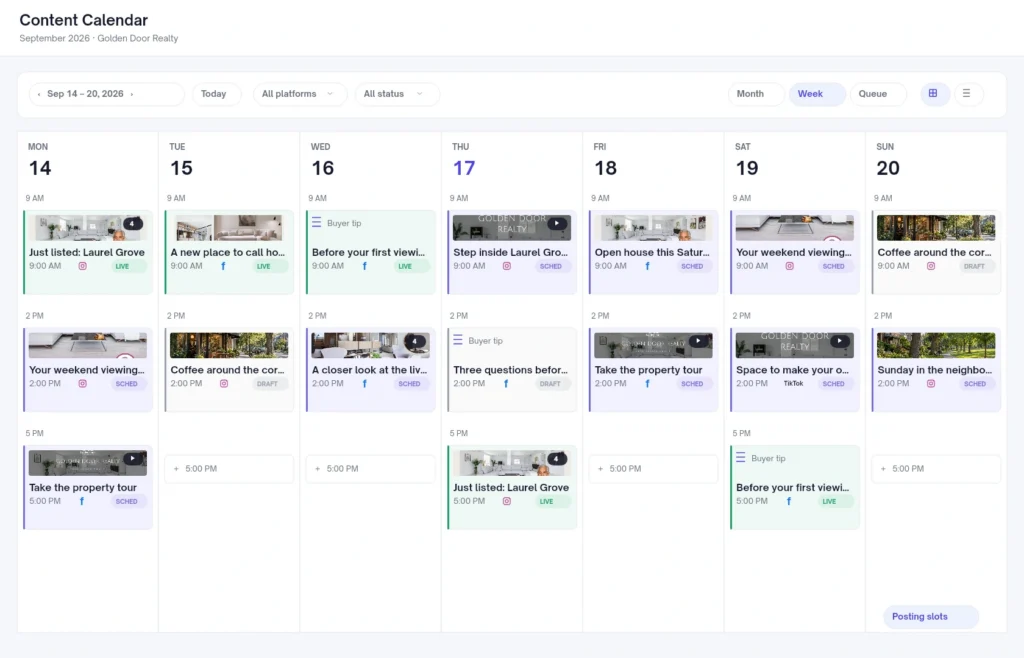Click Instagram icon on Monday 2 PM post

[83, 383]
